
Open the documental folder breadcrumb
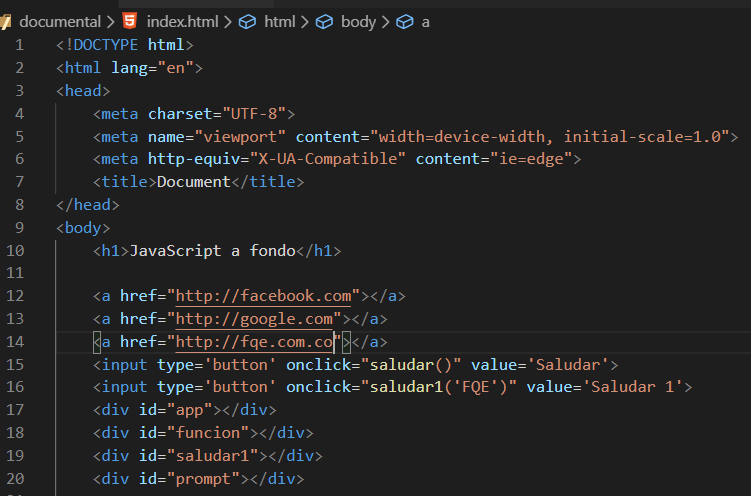click(60, 22)
